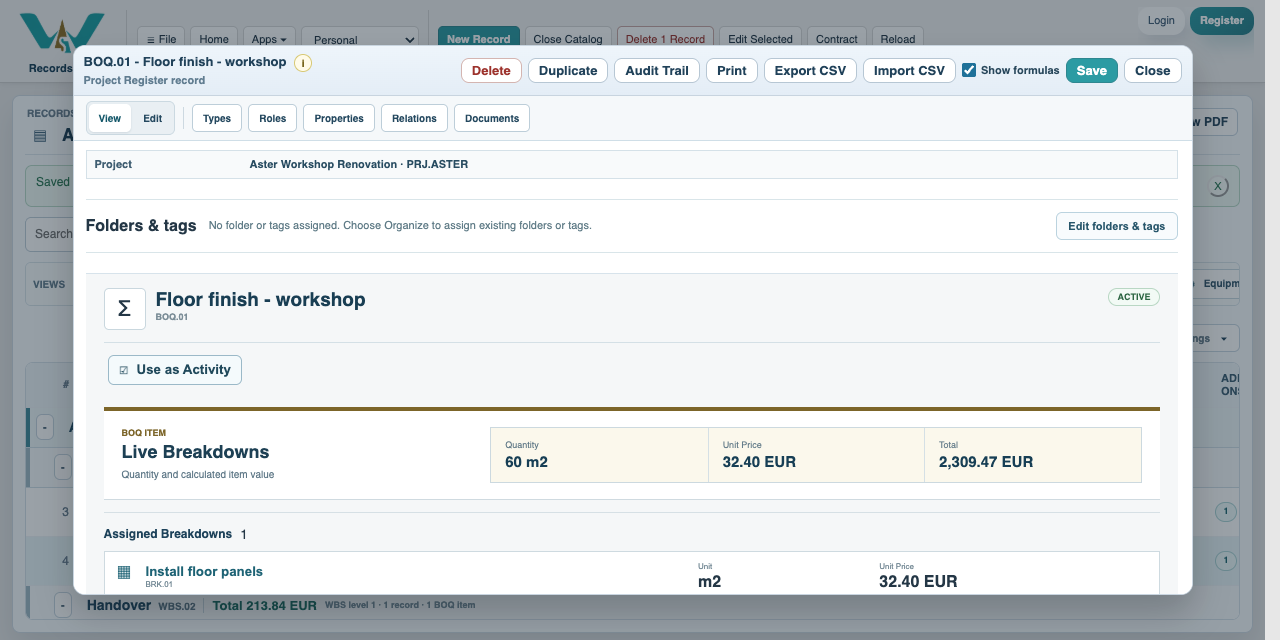The width and height of the screenshot is (1280, 640).
Task: Dismiss the Saved notice with the X icon
Action: (1217, 186)
